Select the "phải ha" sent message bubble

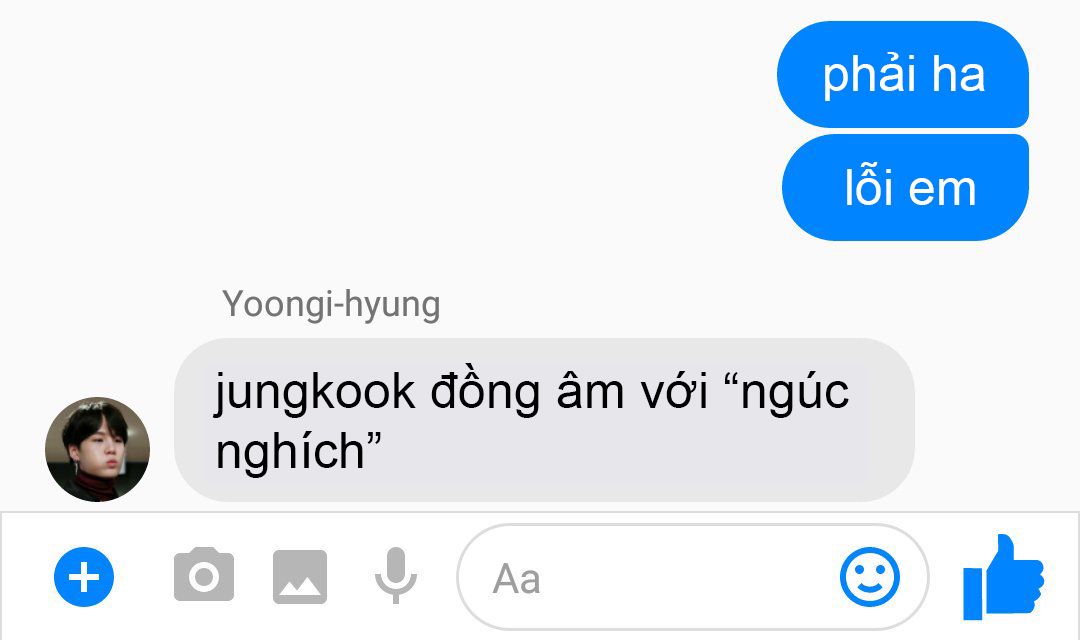[903, 74]
